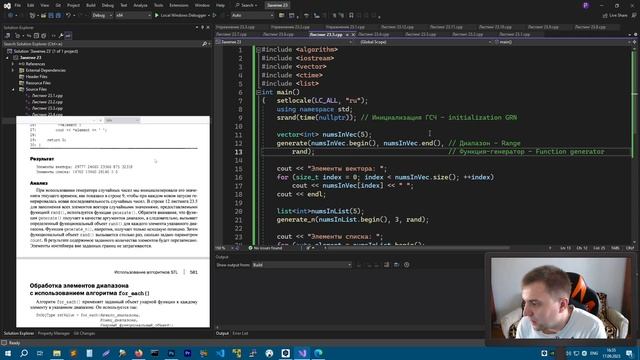Viewport: 640px width, 360px height.
Task: Switch to the Листинг 23.10.cpp tab
Action: tap(495, 27)
